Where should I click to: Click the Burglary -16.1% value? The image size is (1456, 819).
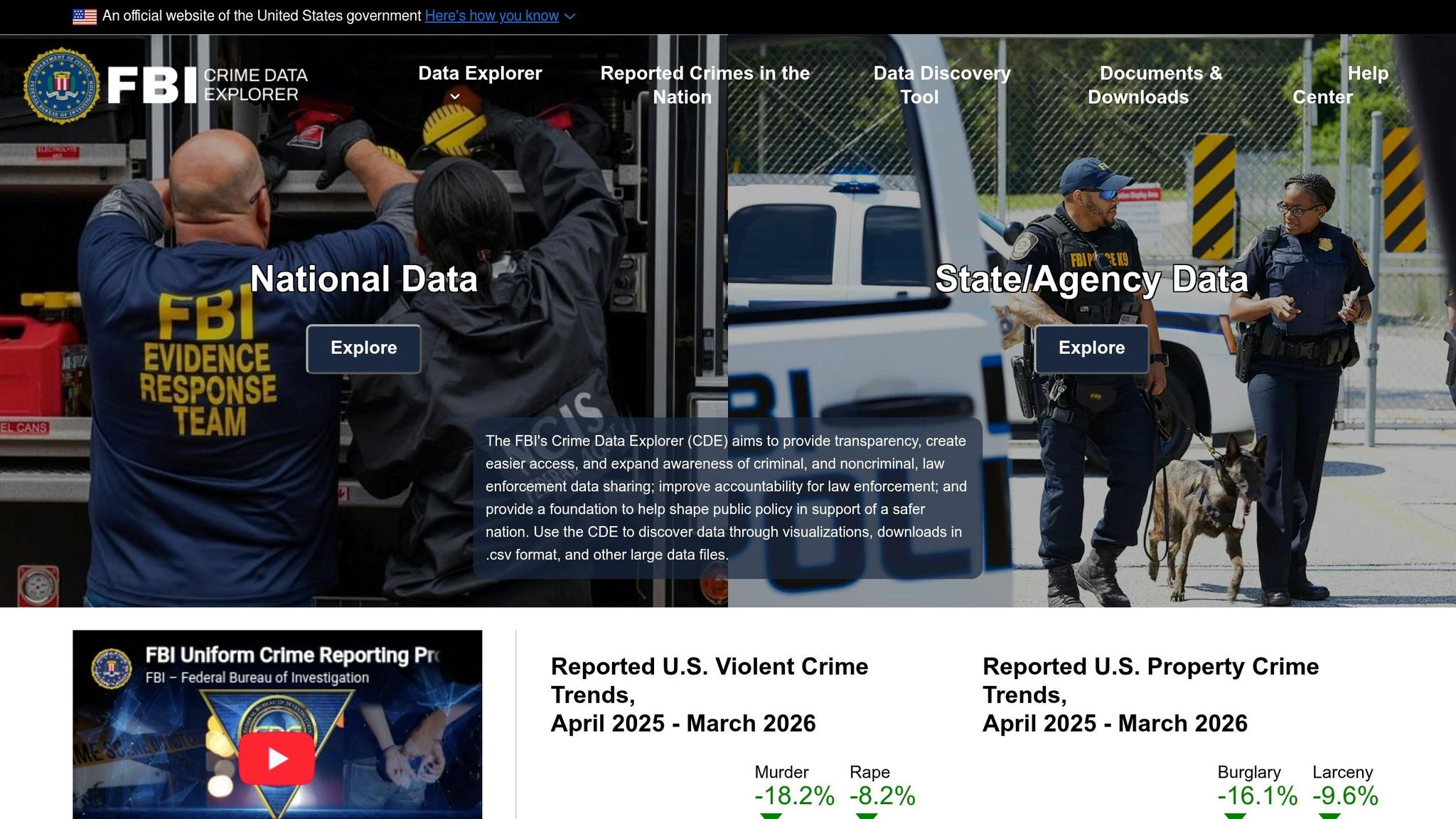[x=1257, y=796]
